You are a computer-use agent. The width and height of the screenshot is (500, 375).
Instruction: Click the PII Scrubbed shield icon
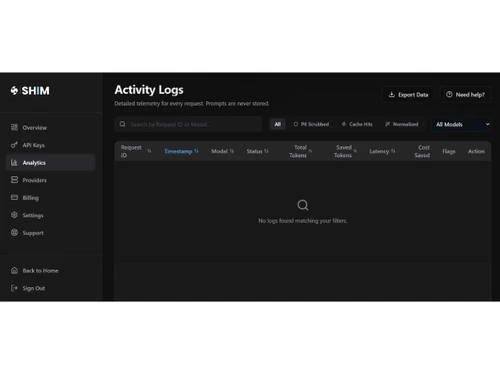(296, 124)
